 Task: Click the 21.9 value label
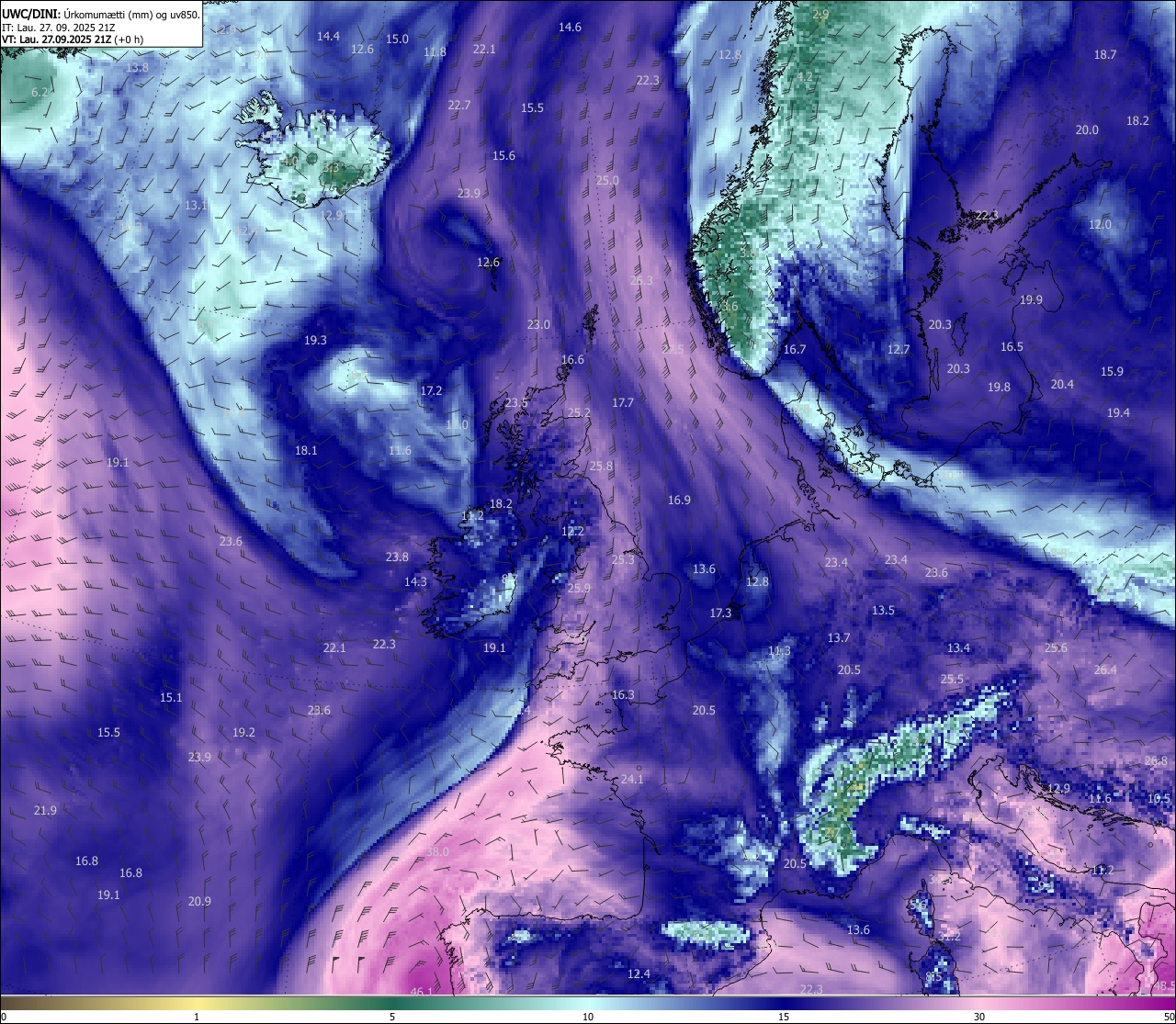tap(45, 810)
